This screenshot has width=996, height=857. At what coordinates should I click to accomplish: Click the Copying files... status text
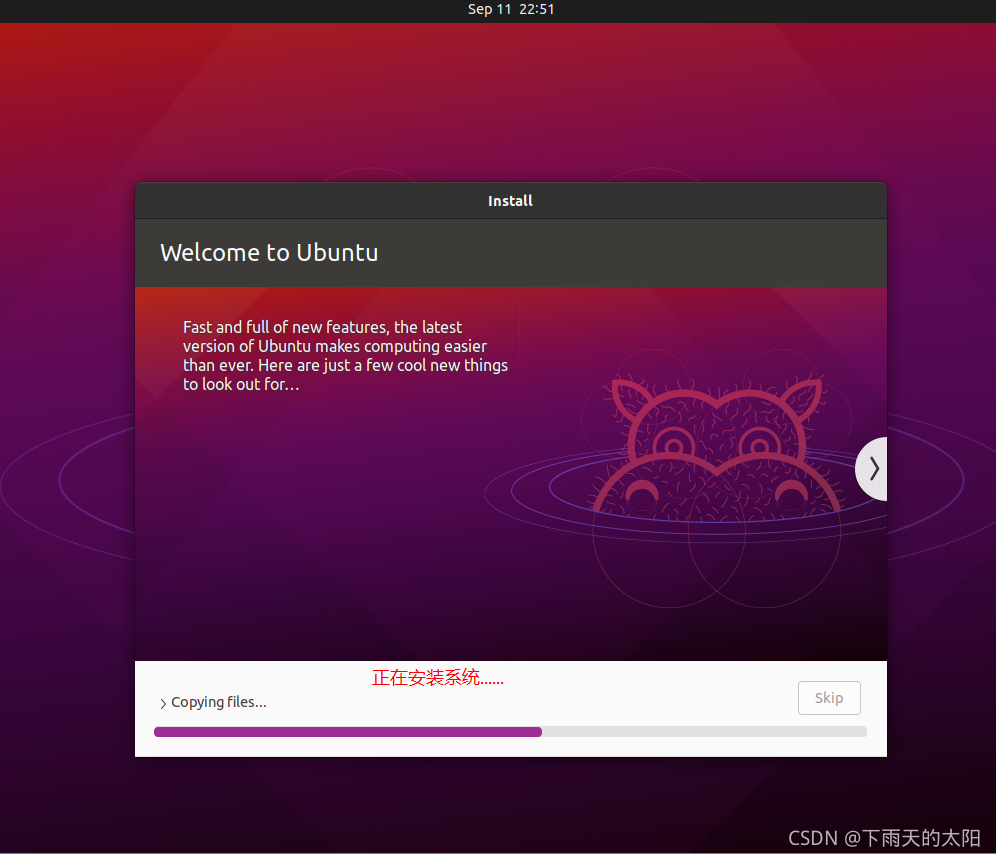[x=219, y=702]
